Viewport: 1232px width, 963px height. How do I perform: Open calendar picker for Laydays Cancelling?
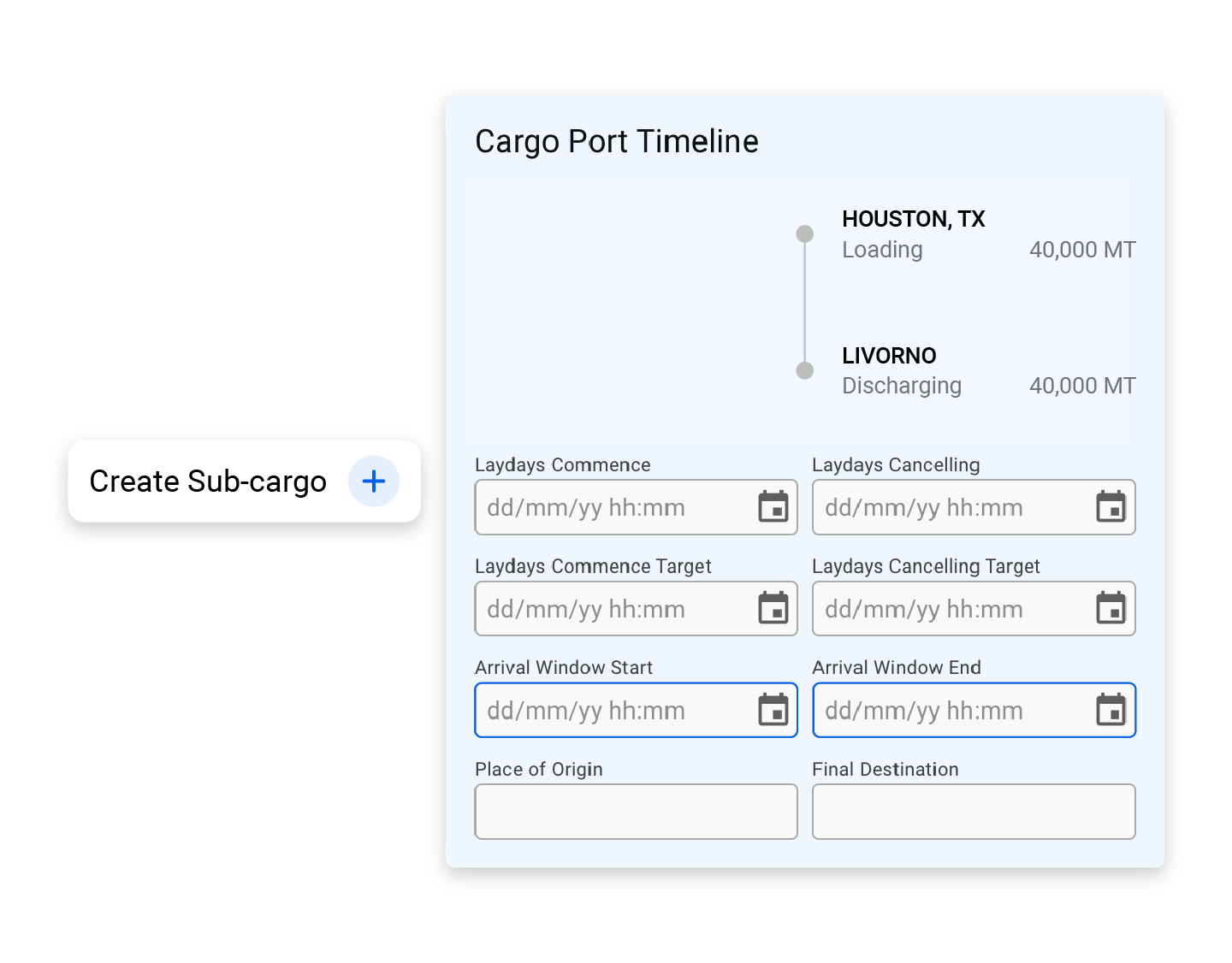[1111, 507]
